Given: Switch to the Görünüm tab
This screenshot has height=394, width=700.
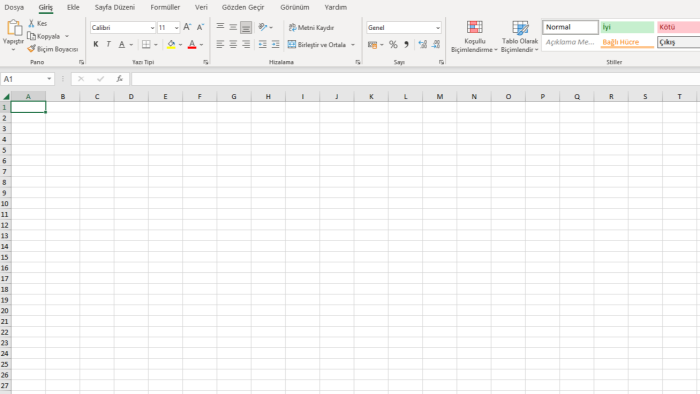Looking at the screenshot, I should [295, 7].
